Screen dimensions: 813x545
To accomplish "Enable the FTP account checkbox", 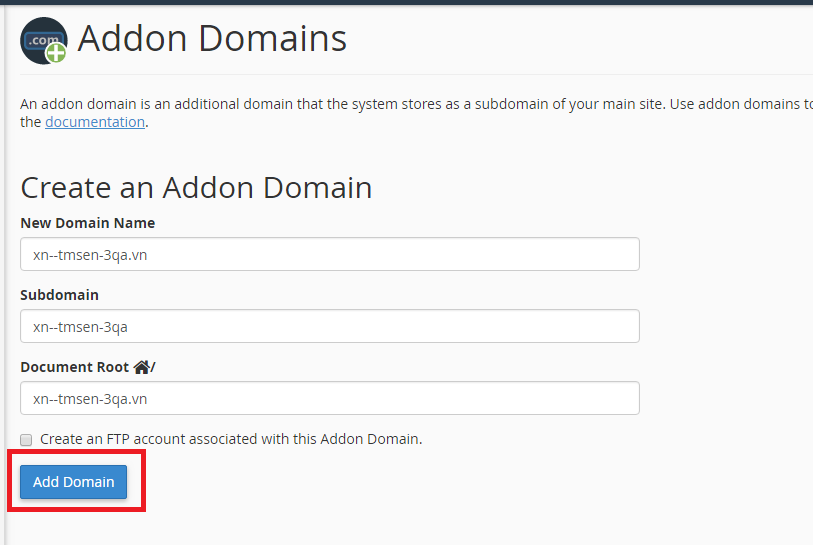I will point(26,440).
